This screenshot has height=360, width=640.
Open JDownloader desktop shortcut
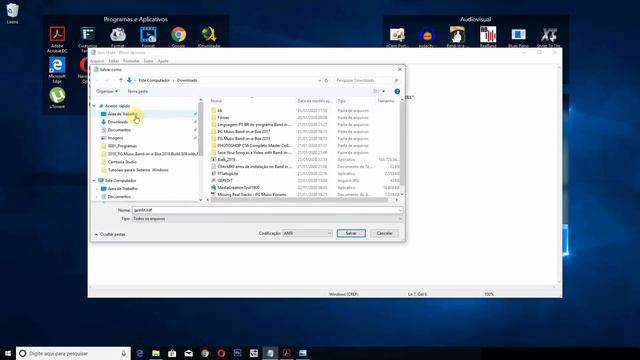209,37
